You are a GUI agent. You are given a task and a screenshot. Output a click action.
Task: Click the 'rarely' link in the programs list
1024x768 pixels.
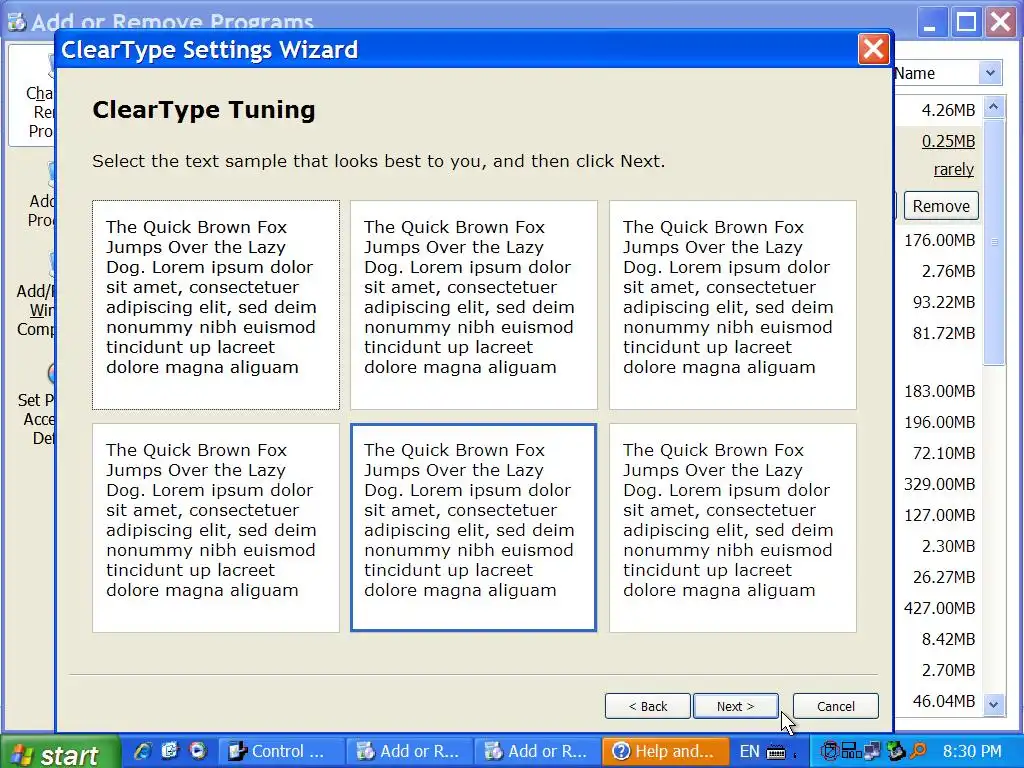(x=953, y=169)
